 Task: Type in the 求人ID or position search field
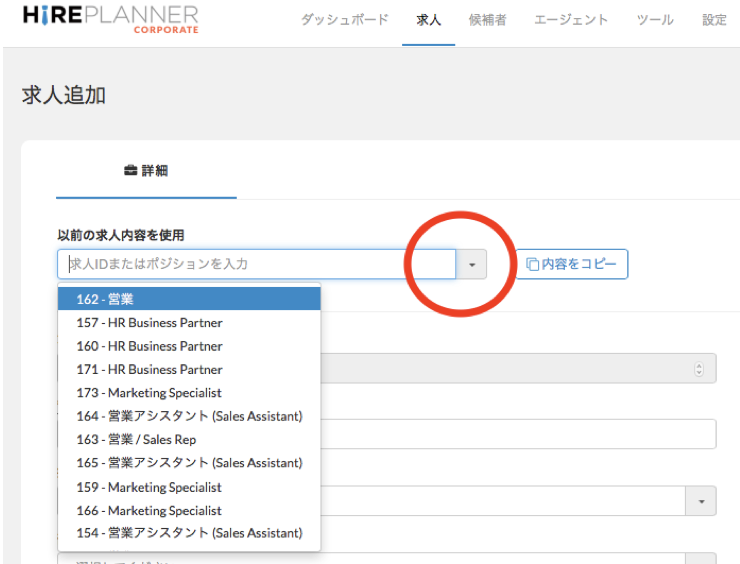click(x=257, y=264)
